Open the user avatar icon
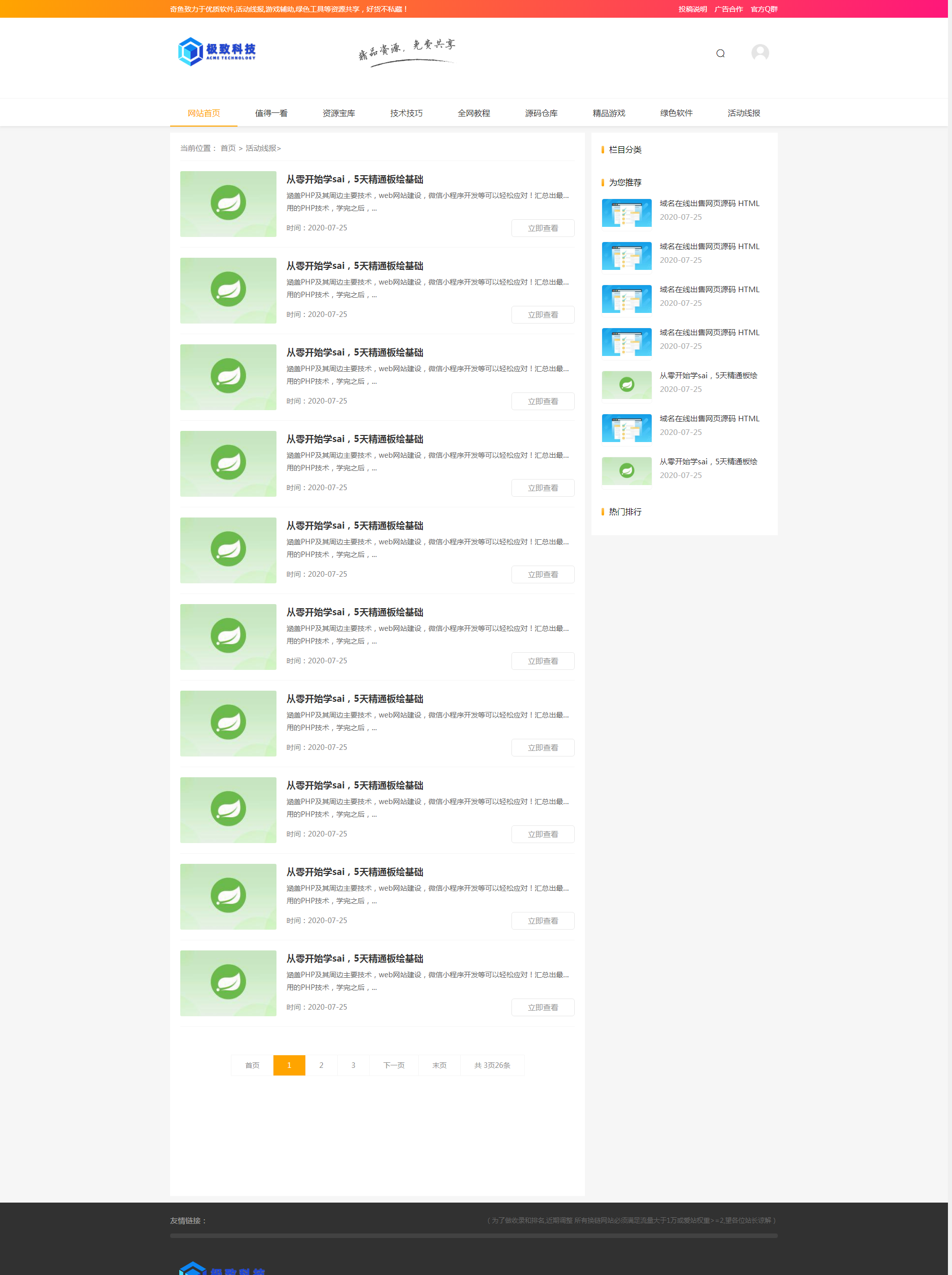Viewport: 952px width, 1275px height. [760, 53]
